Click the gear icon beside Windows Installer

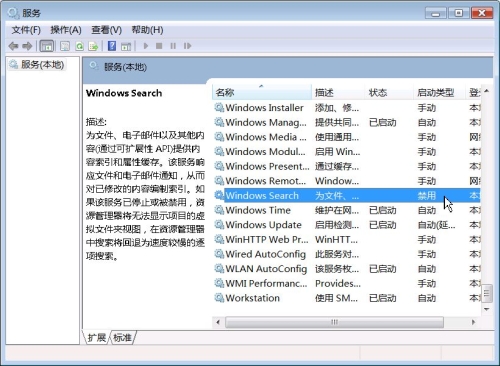pos(219,108)
